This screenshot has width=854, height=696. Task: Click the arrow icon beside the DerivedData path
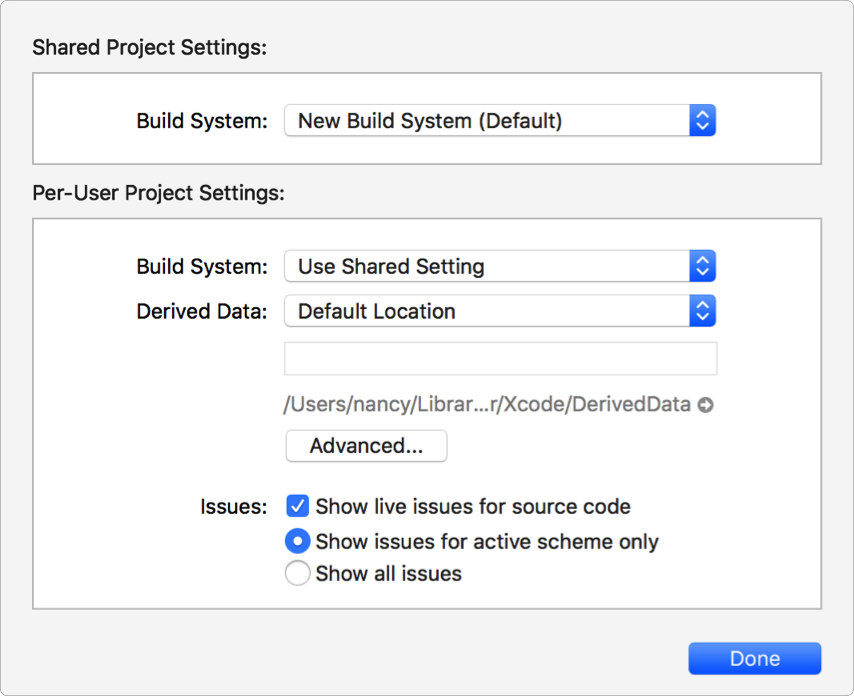705,405
